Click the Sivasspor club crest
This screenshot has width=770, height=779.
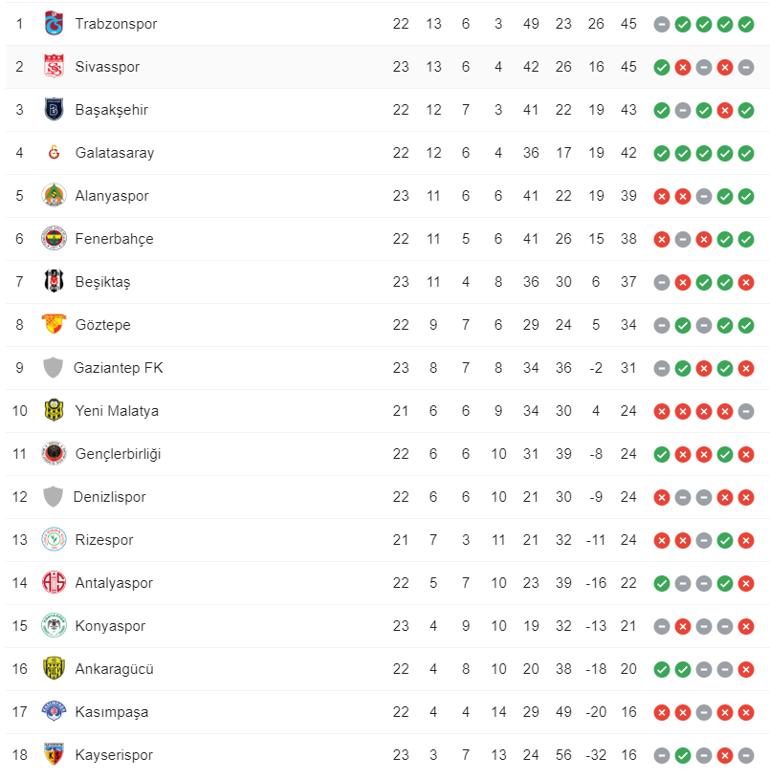pos(54,67)
